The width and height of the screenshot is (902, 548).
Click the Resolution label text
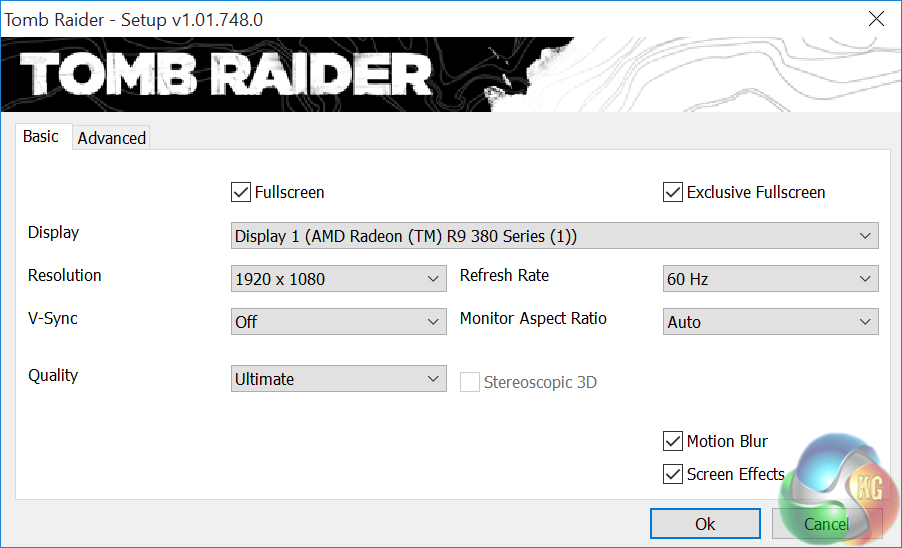[x=64, y=275]
